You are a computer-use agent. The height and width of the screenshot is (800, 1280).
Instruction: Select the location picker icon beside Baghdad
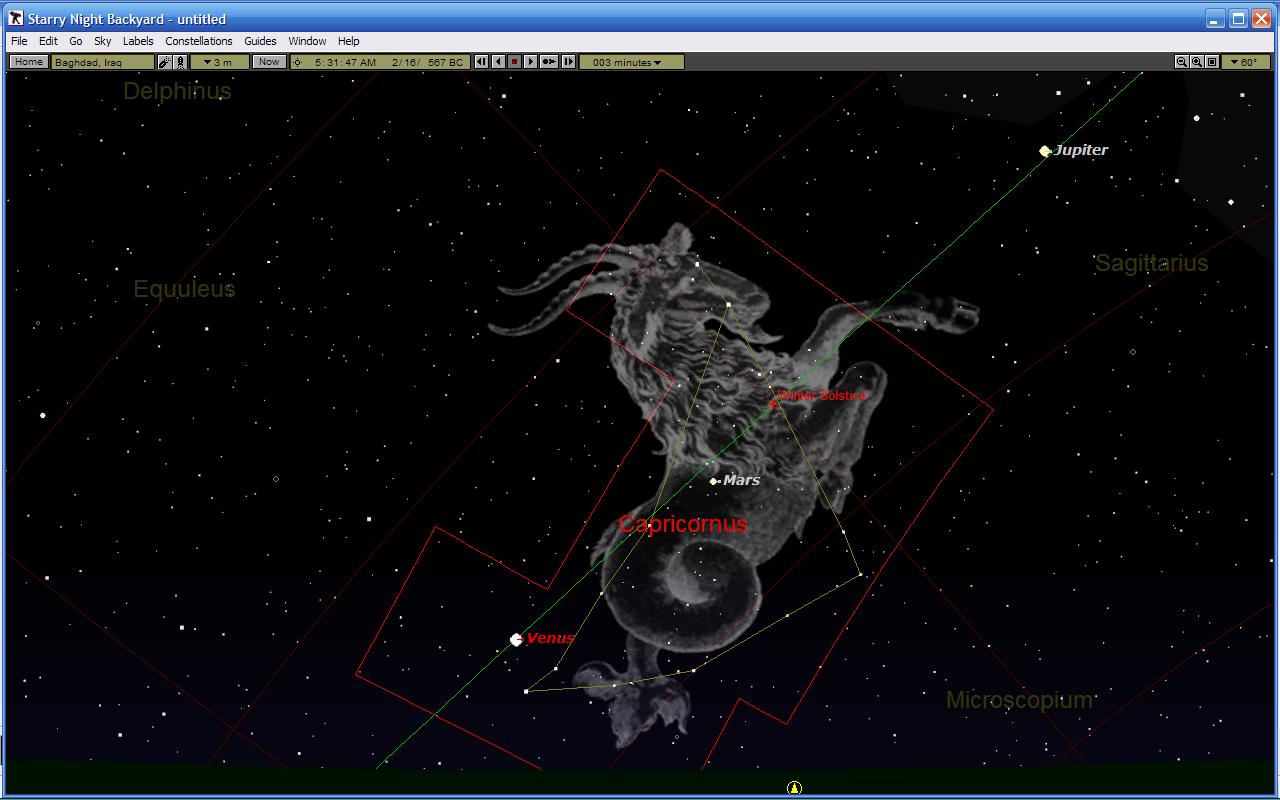click(165, 62)
